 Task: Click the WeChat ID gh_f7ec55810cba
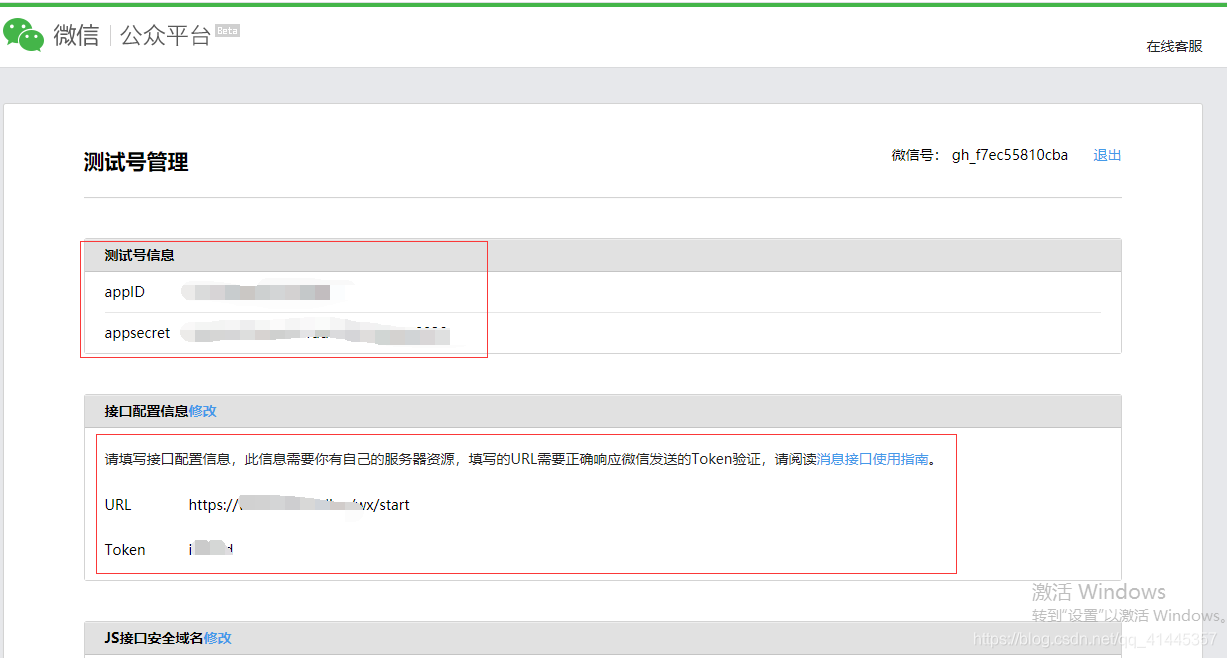(1010, 155)
